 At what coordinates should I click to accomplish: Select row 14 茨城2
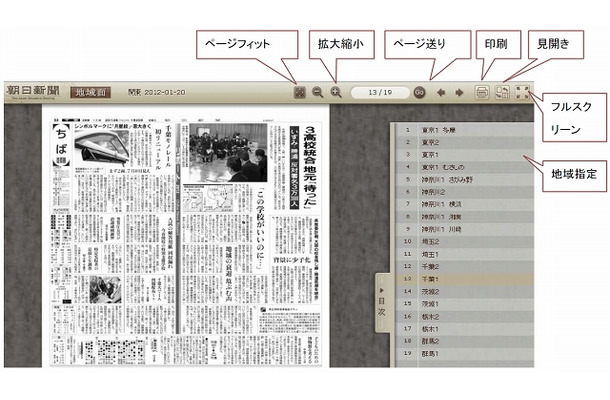pyautogui.click(x=465, y=291)
